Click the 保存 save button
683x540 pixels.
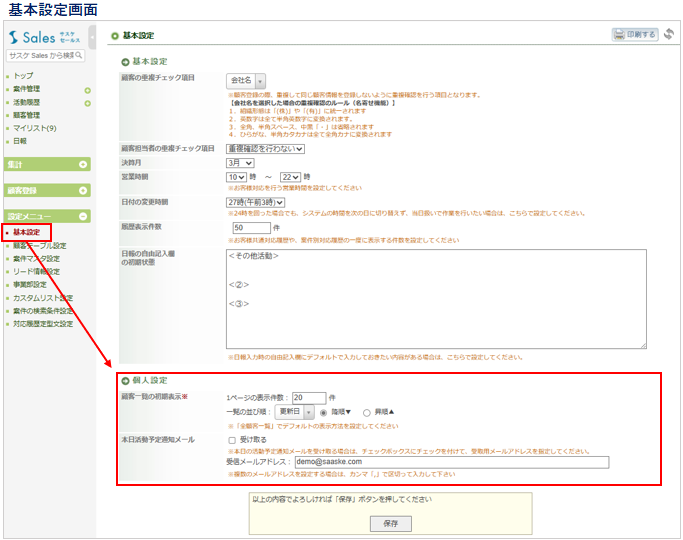click(390, 523)
